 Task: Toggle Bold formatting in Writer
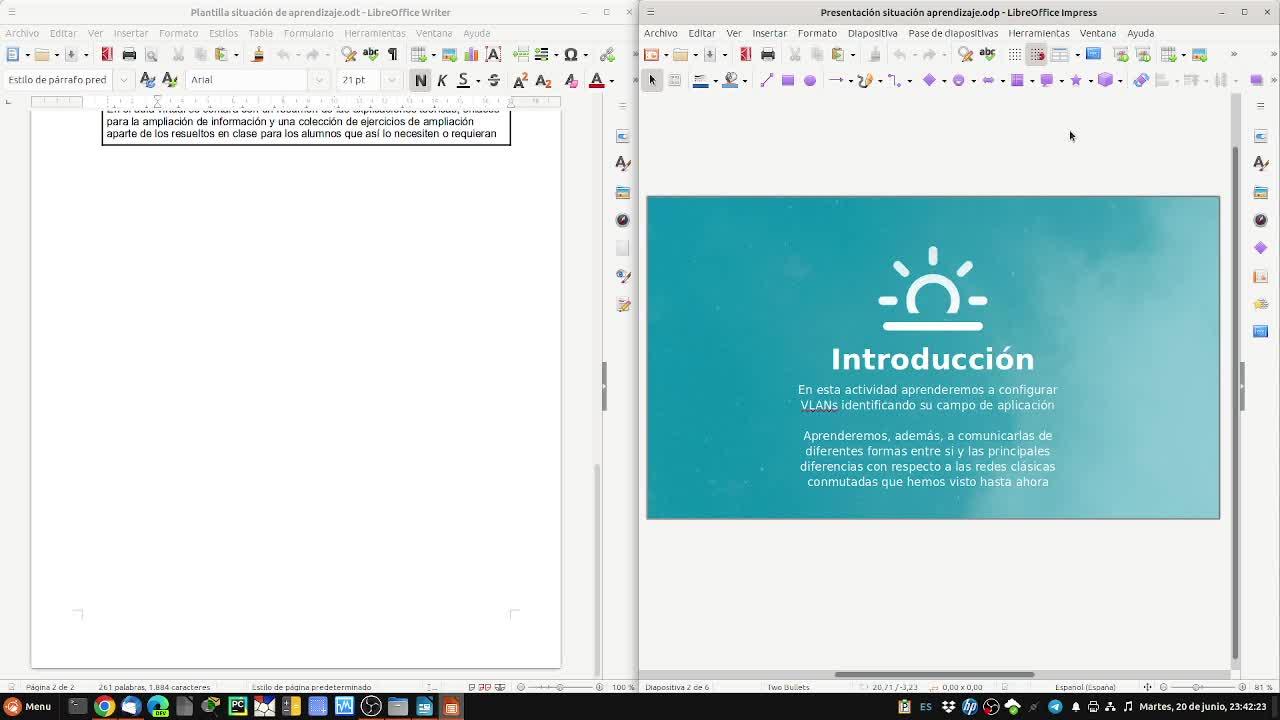(x=420, y=80)
